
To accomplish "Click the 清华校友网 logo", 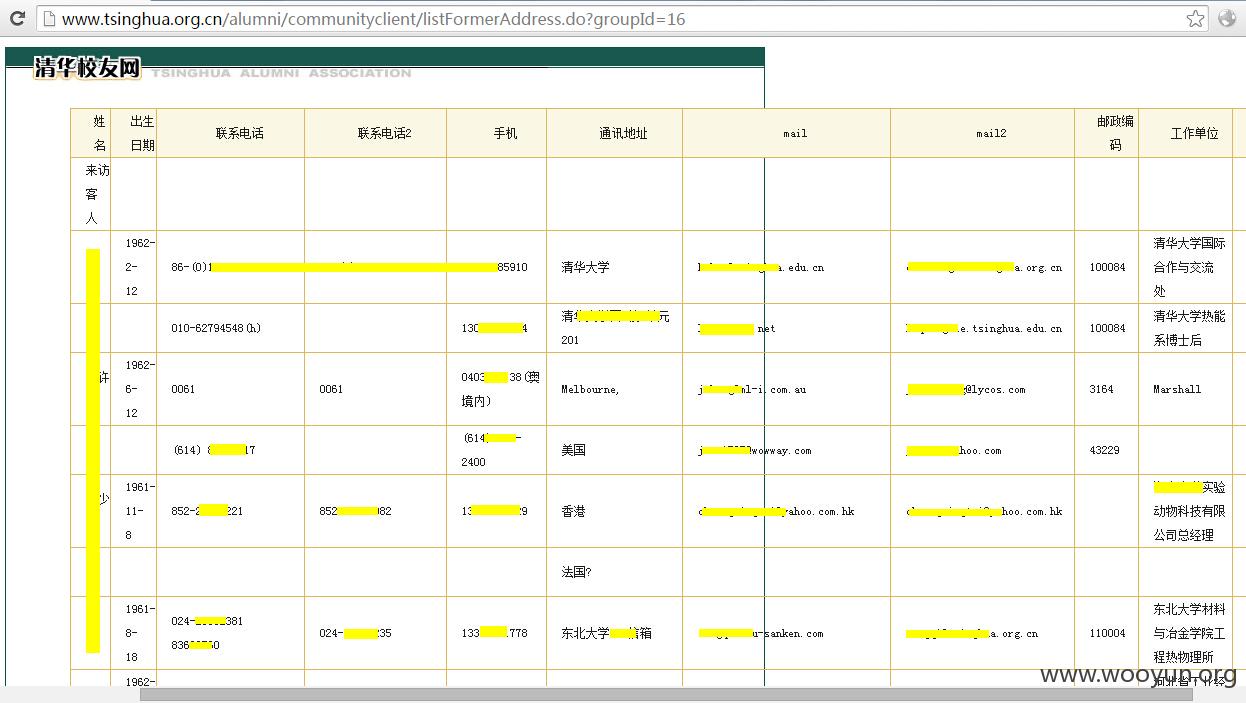I will [87, 68].
